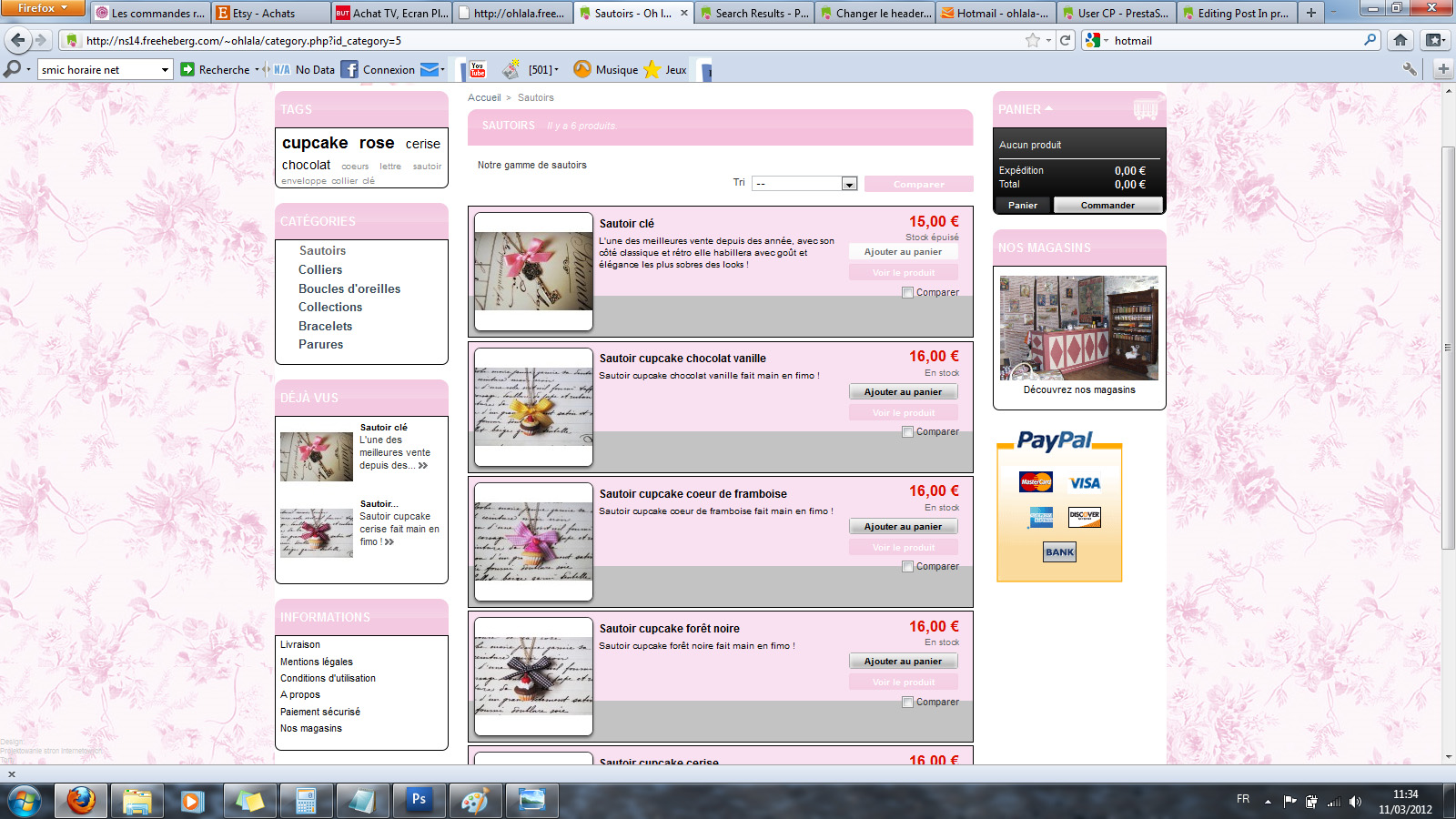This screenshot has width=1456, height=819.
Task: Bookmark this page with the star icon
Action: pyautogui.click(x=1032, y=40)
